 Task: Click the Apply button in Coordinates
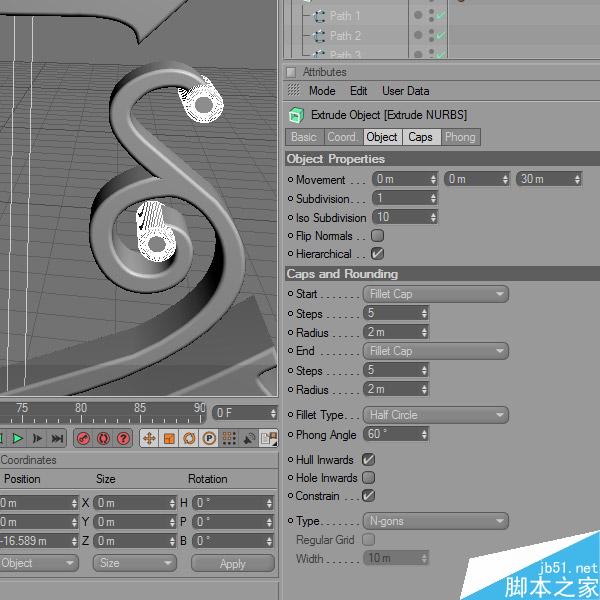pyautogui.click(x=233, y=563)
